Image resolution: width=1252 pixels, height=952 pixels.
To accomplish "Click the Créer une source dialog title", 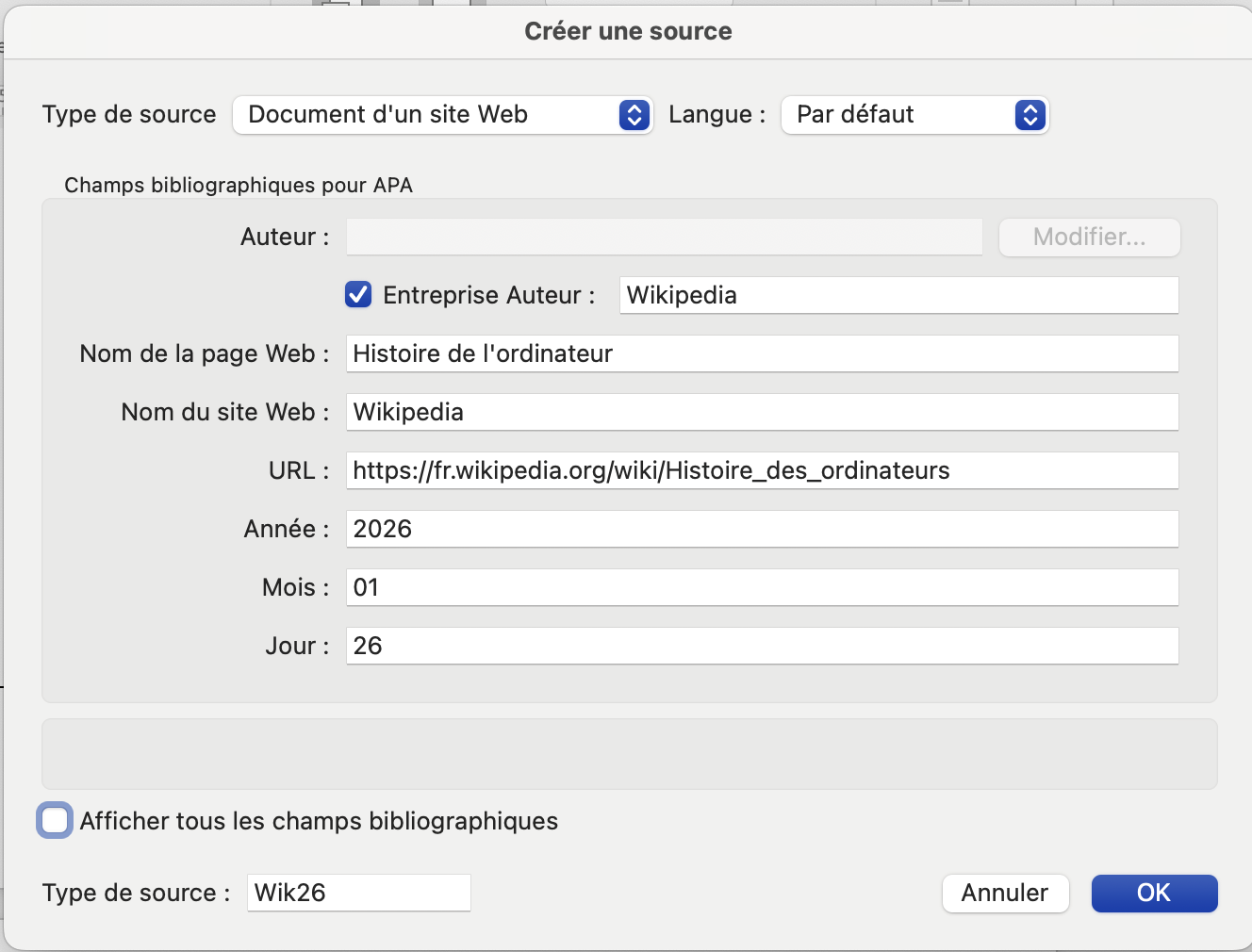I will [628, 31].
